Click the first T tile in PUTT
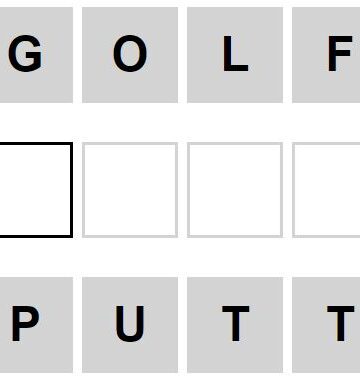Image resolution: width=360 pixels, height=384 pixels. coord(235,325)
